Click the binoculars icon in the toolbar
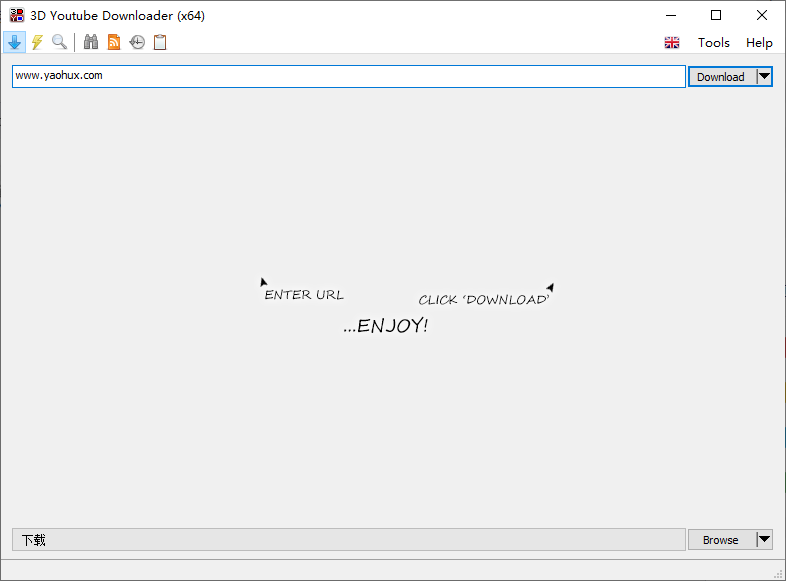The image size is (786, 581). (x=91, y=42)
